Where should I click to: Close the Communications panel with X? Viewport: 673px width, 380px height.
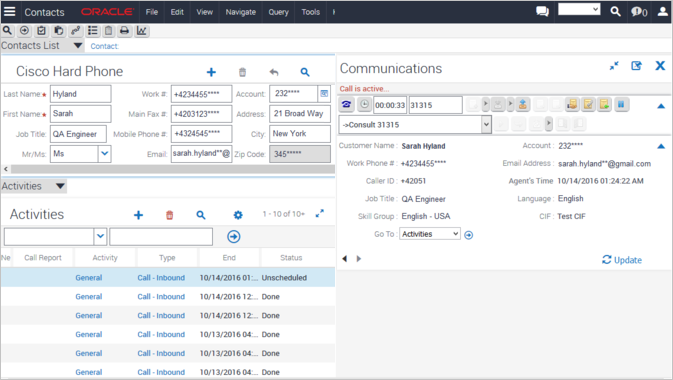click(x=660, y=66)
